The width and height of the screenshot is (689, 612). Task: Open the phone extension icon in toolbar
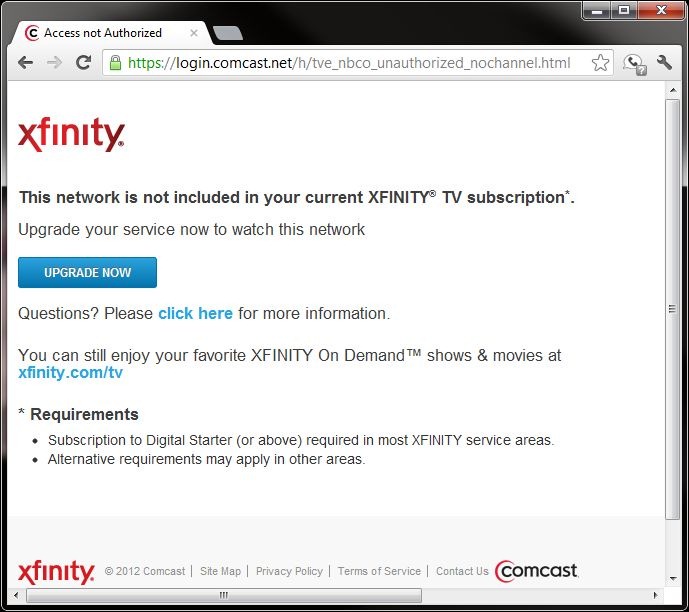click(x=635, y=64)
